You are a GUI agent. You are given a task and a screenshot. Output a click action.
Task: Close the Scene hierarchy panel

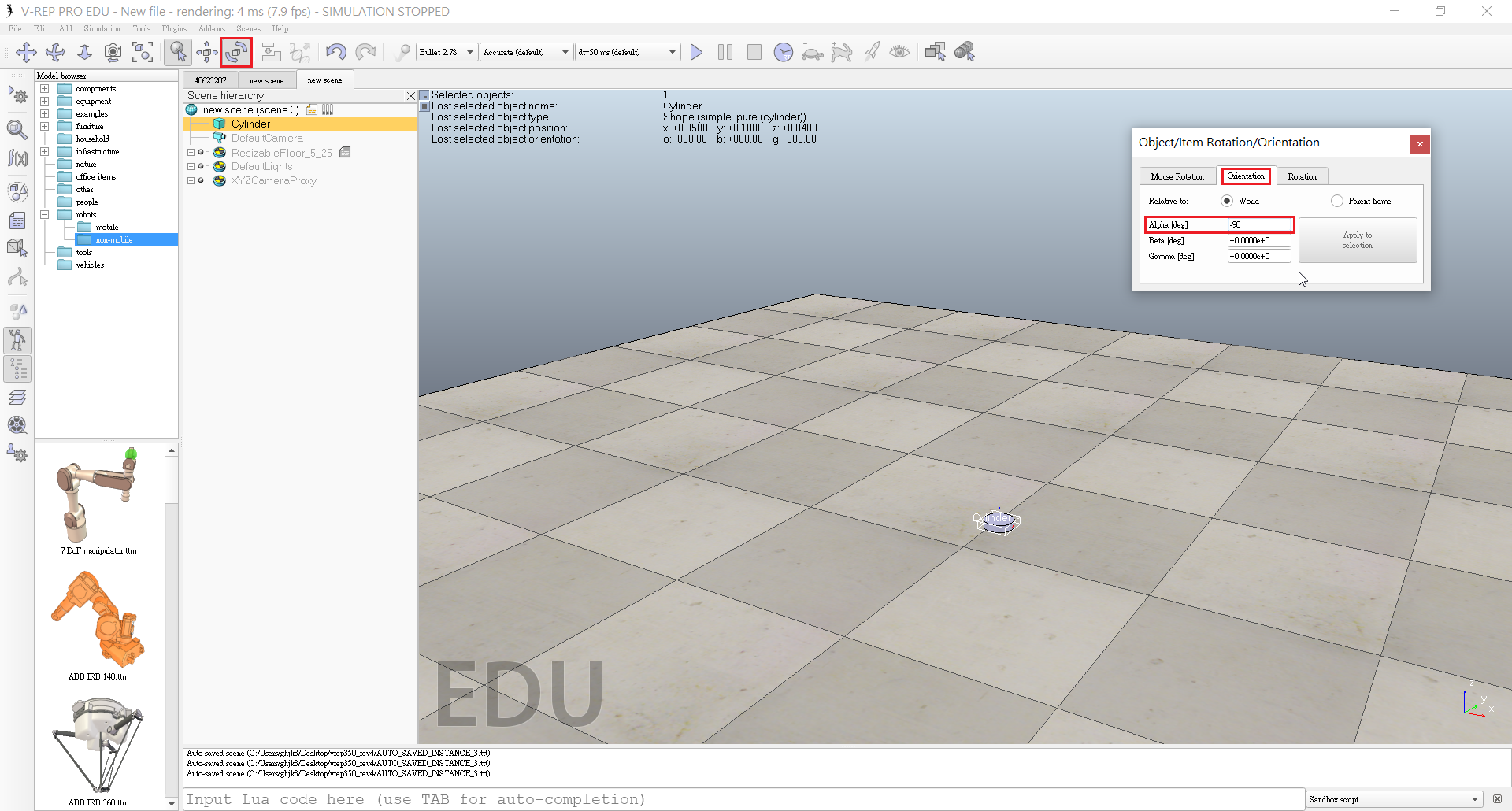click(x=410, y=96)
